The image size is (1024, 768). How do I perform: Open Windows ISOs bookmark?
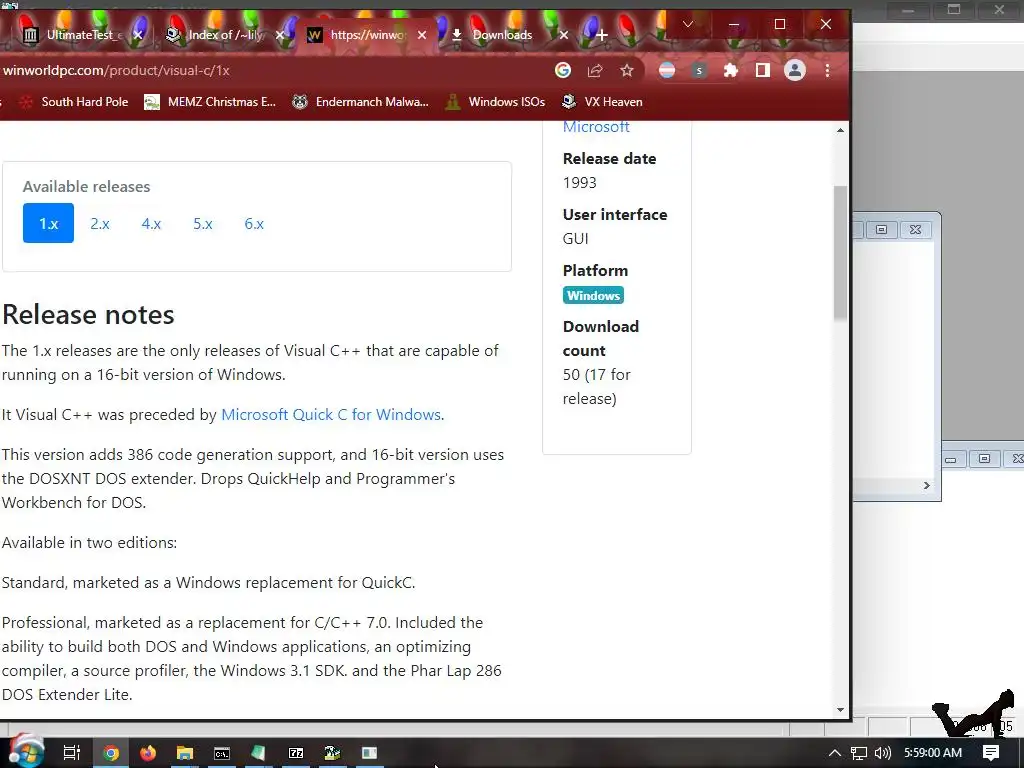[x=495, y=102]
